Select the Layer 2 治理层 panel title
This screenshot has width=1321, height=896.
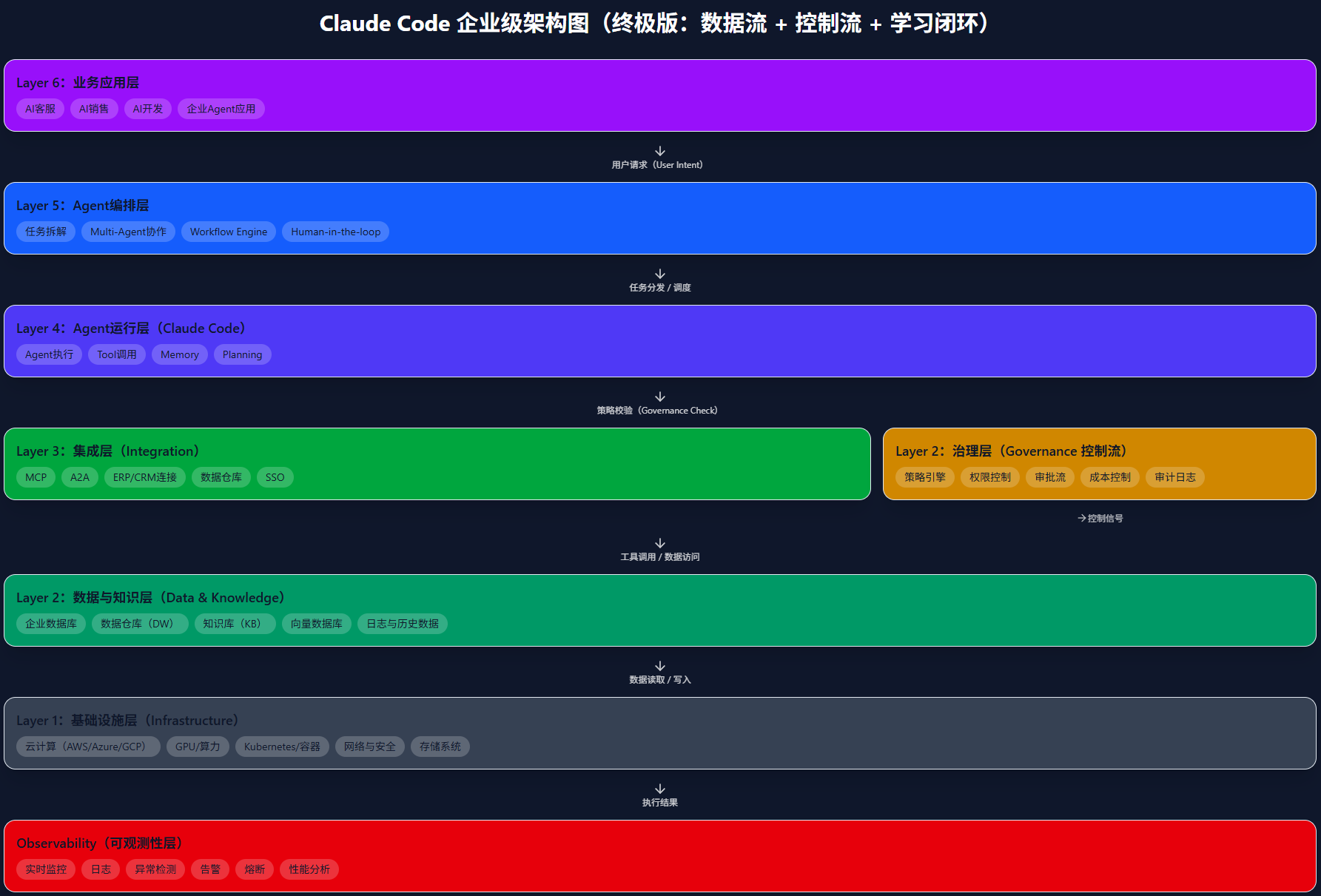(x=1011, y=451)
